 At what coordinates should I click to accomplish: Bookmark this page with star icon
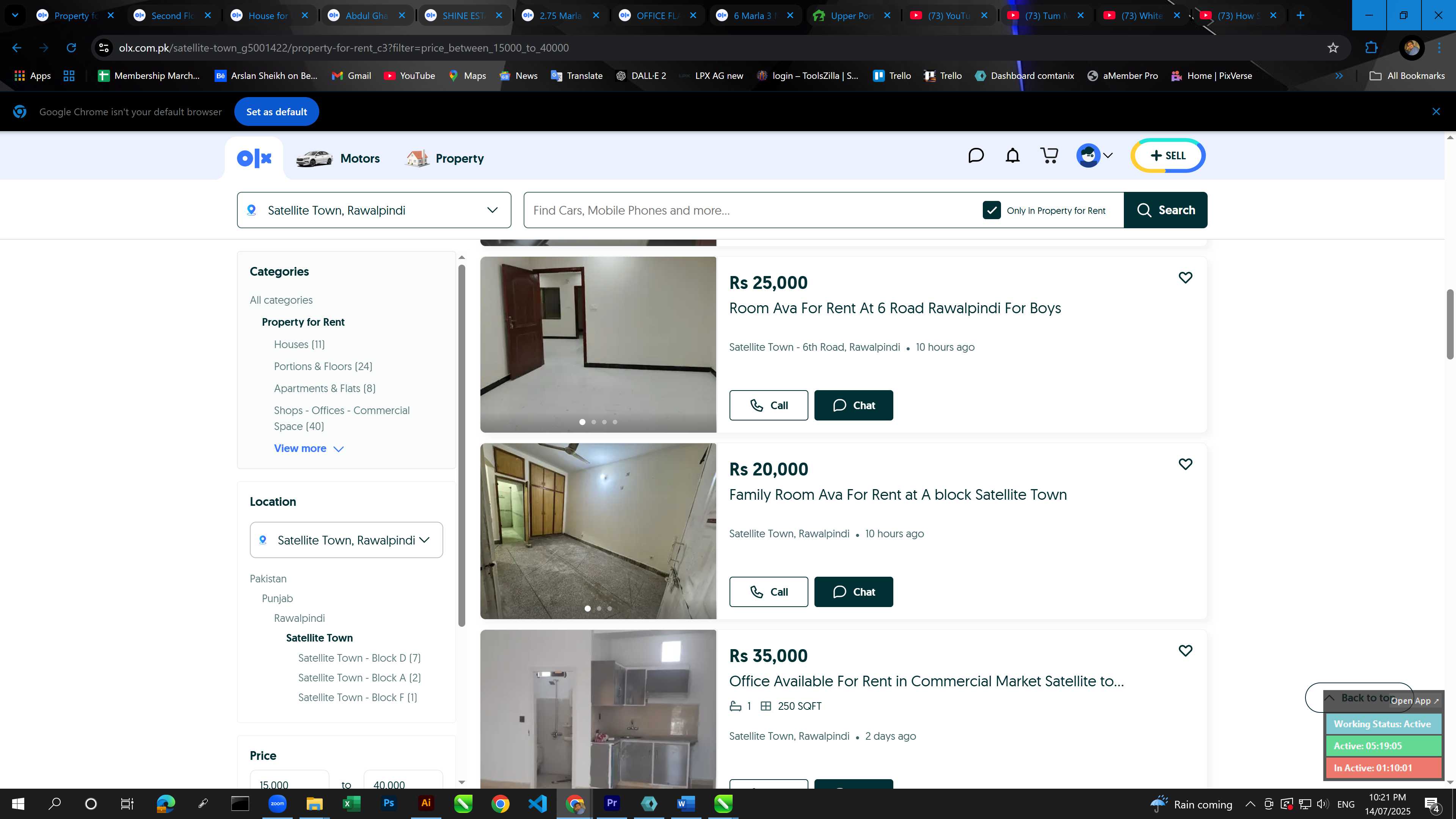point(1333,48)
